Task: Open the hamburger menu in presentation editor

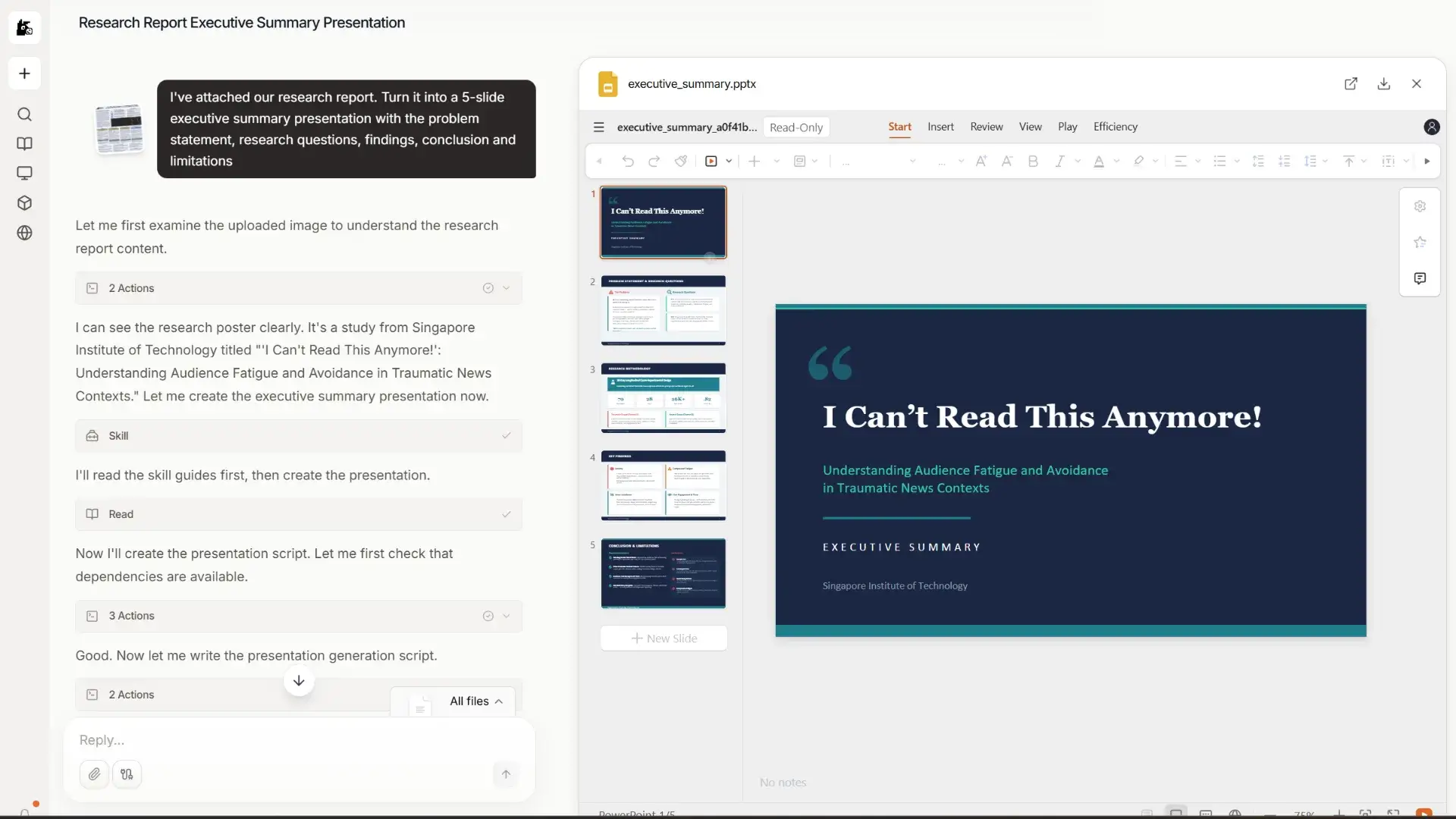Action: coord(599,127)
